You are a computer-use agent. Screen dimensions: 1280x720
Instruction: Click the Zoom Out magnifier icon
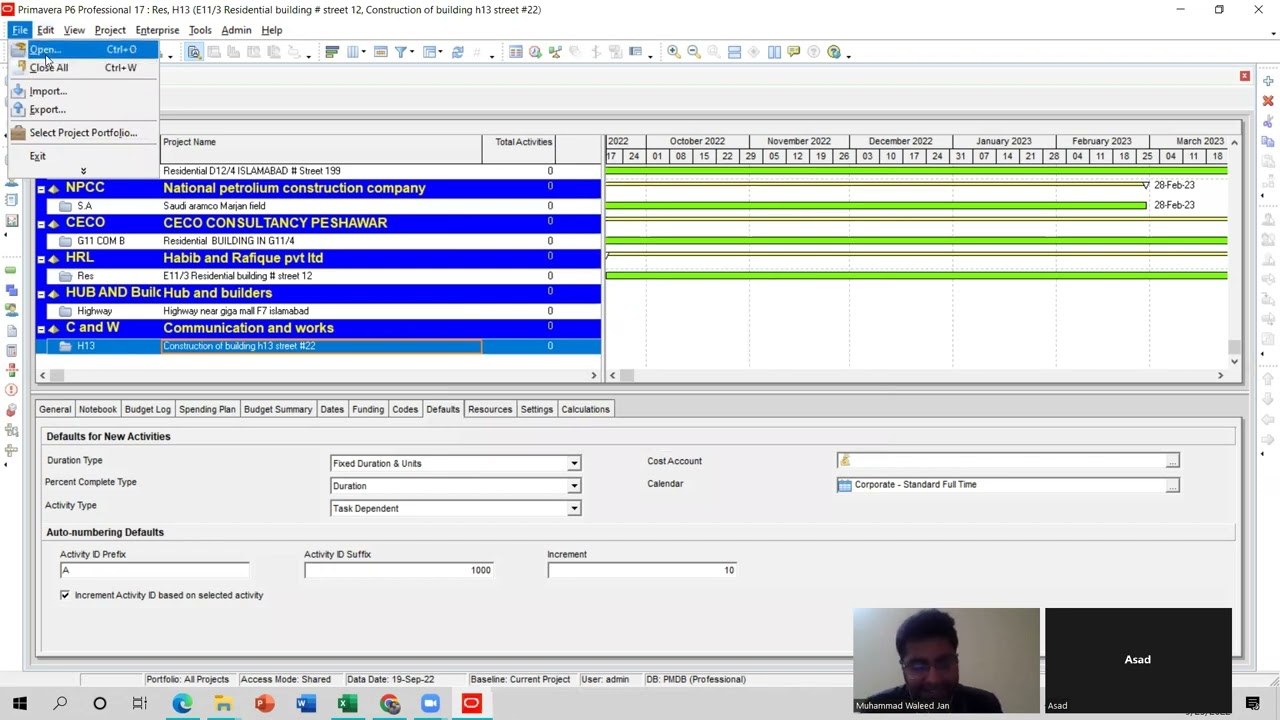tap(693, 52)
